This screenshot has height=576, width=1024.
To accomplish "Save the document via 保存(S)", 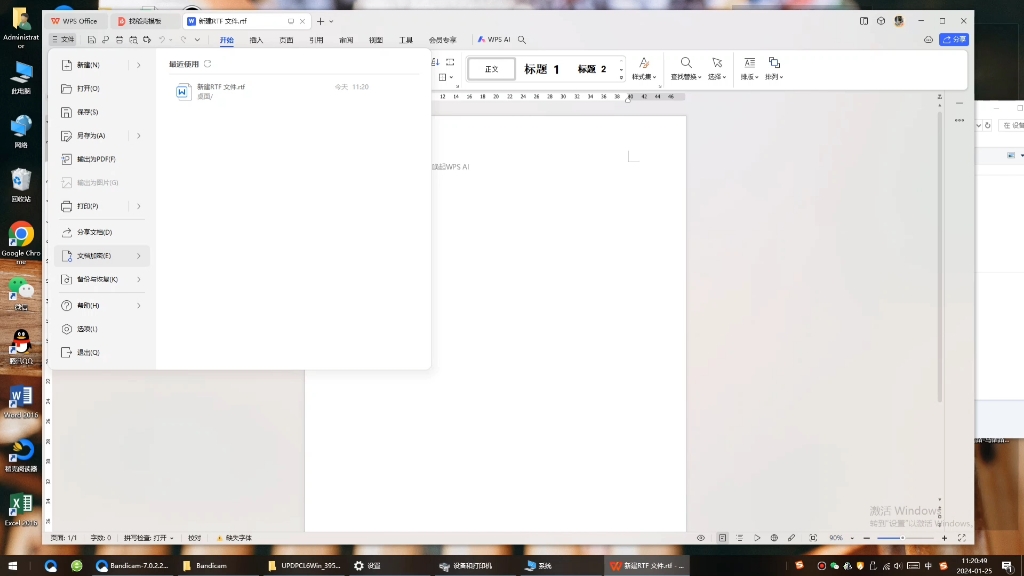I will click(x=88, y=112).
